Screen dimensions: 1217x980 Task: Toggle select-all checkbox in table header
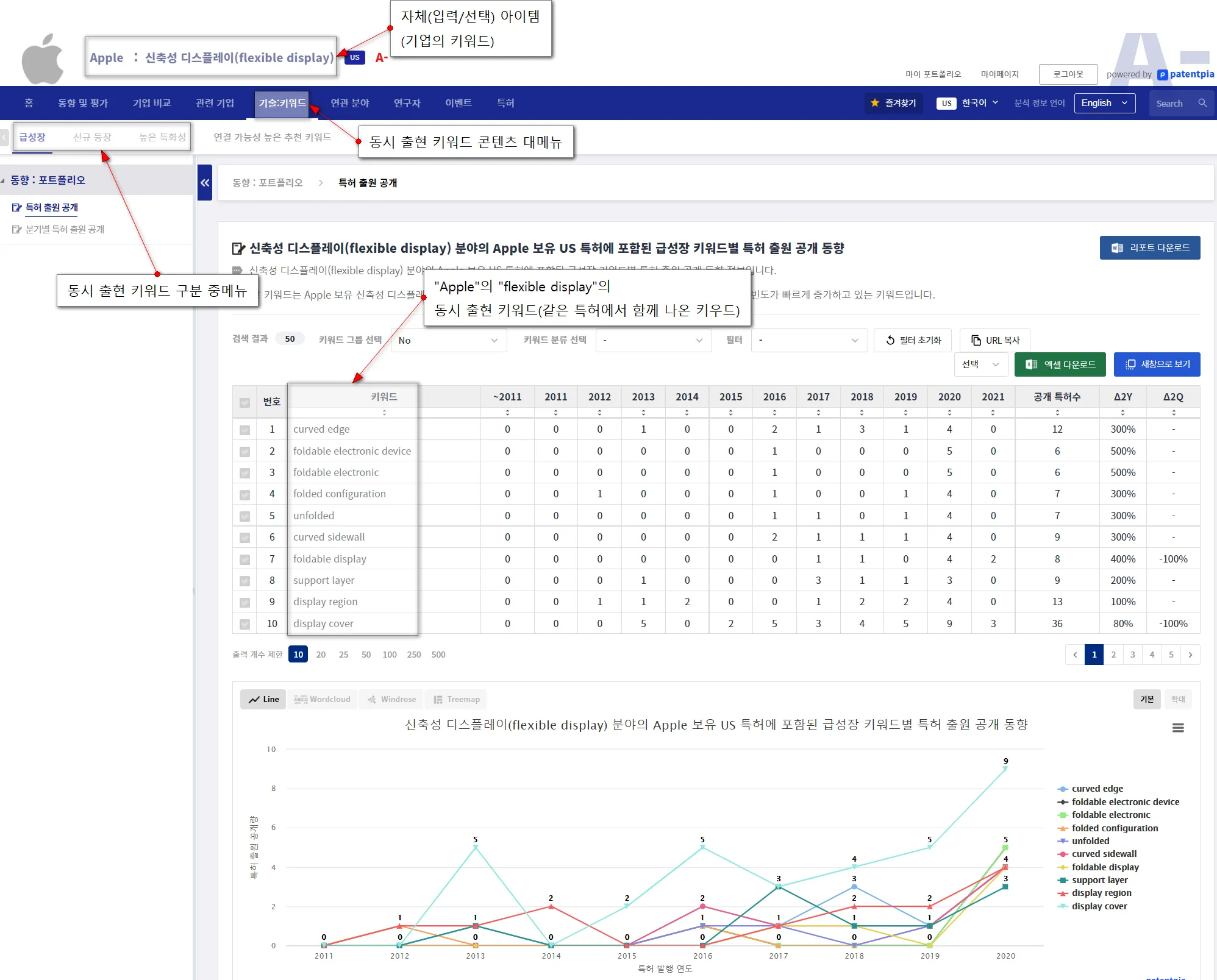point(244,402)
